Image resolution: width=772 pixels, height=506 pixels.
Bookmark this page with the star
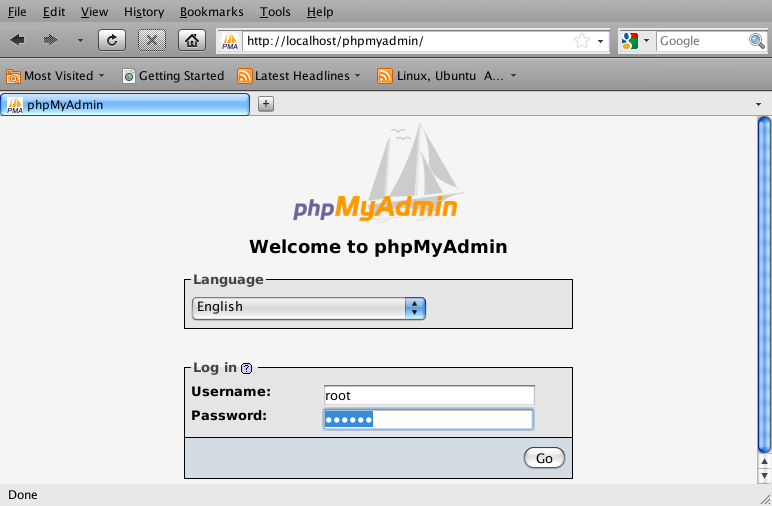click(x=582, y=40)
